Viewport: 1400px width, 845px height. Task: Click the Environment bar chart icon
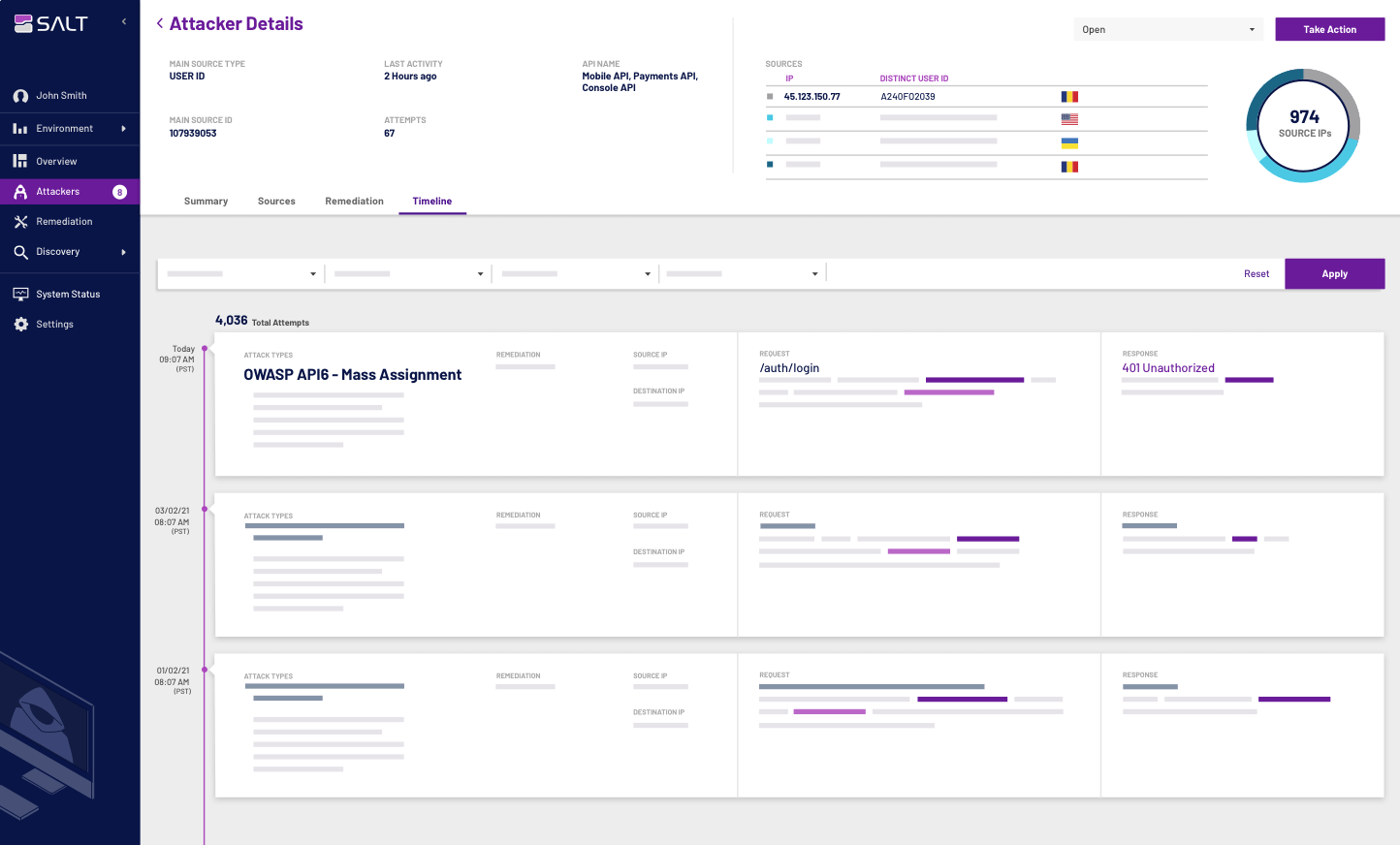coord(20,129)
